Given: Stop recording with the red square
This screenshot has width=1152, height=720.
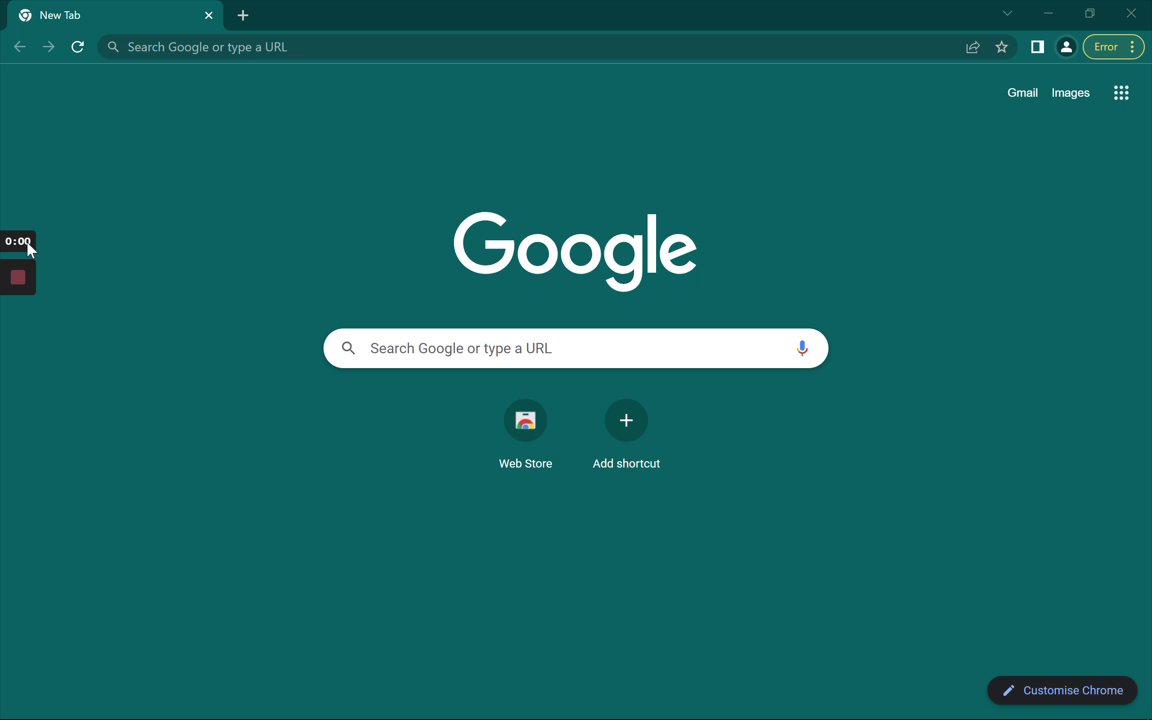Looking at the screenshot, I should click(18, 277).
